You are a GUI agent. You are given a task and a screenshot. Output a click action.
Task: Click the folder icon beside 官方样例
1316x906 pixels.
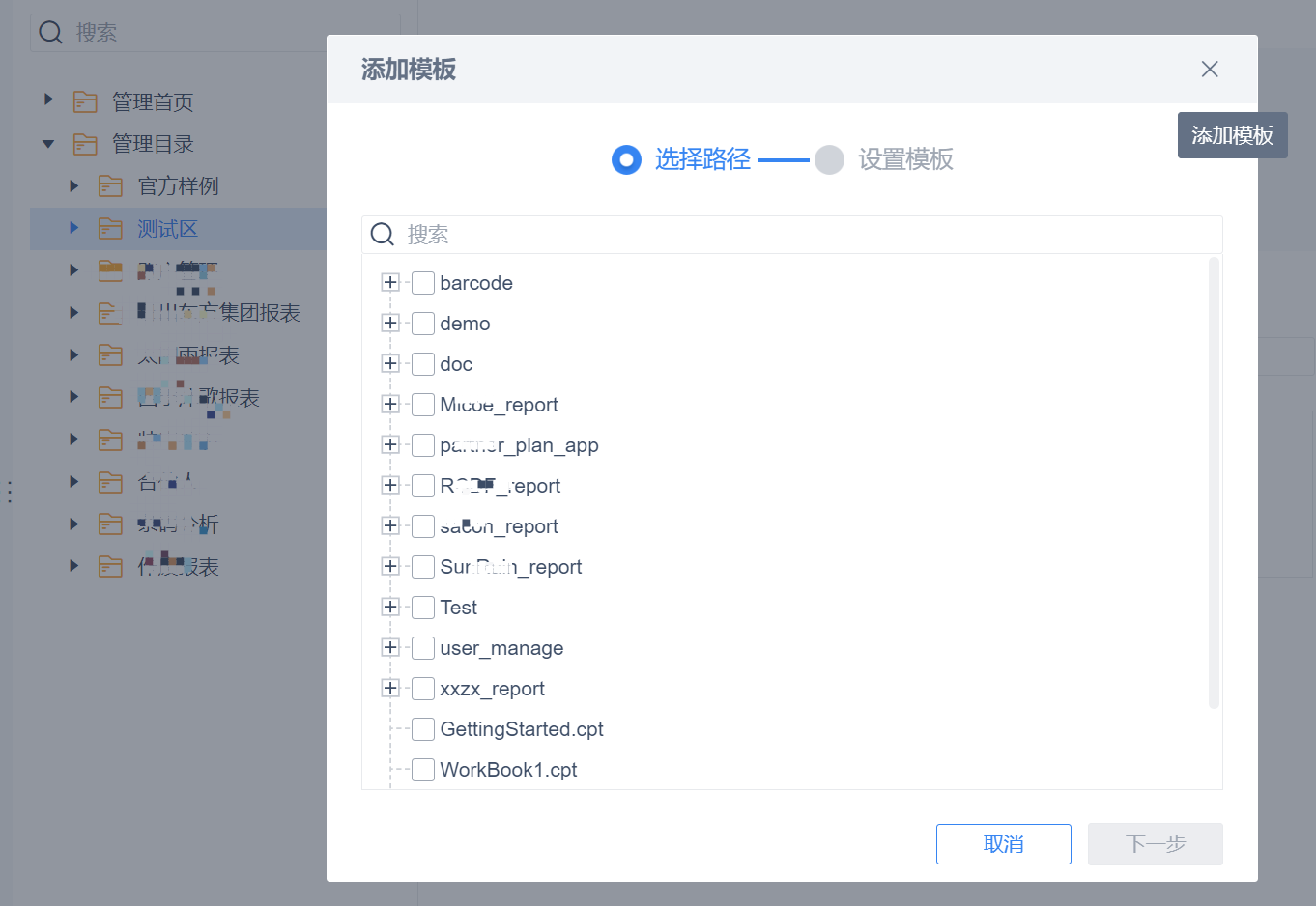click(x=111, y=185)
